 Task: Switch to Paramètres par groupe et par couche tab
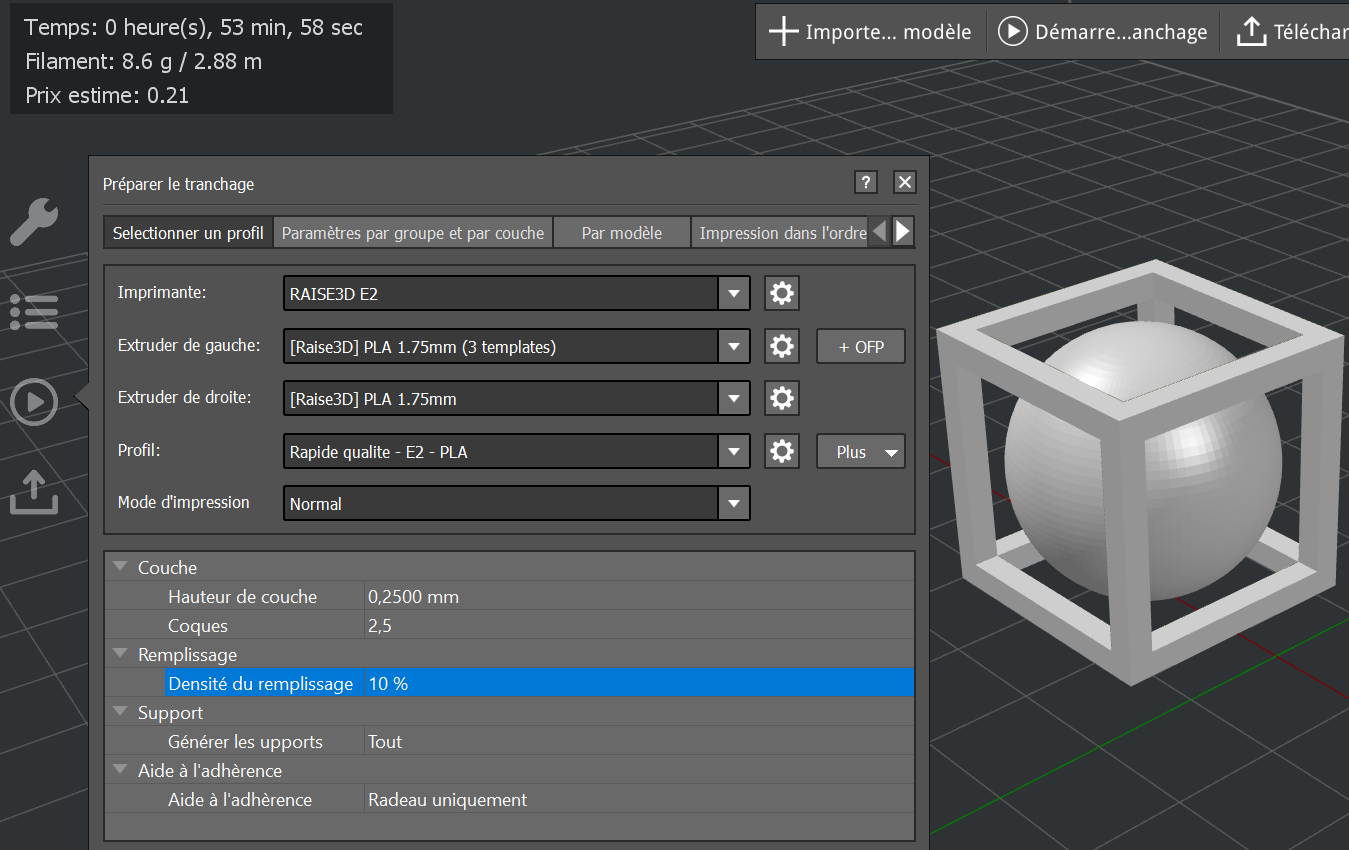[x=413, y=233]
